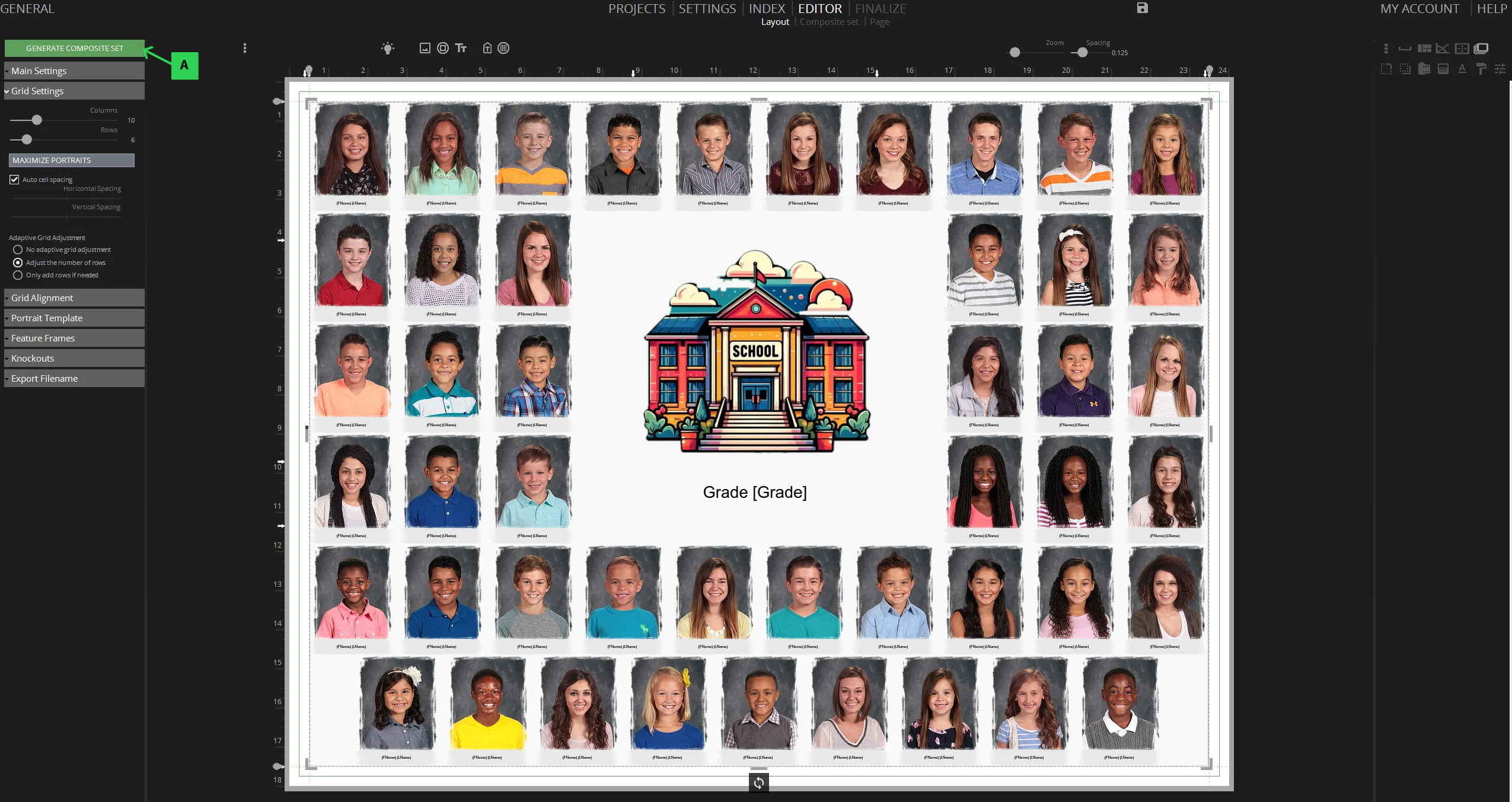The image size is (1512, 802).
Task: Click the Columns slider handle
Action: pyautogui.click(x=37, y=120)
